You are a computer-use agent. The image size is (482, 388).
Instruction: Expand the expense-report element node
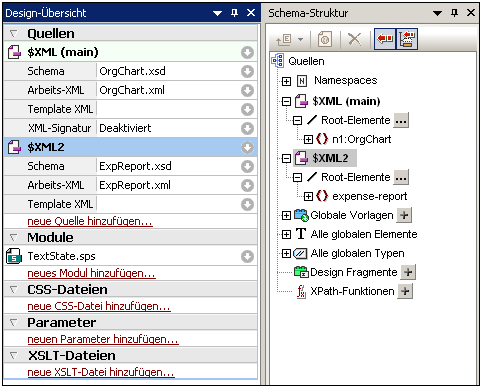click(x=308, y=196)
